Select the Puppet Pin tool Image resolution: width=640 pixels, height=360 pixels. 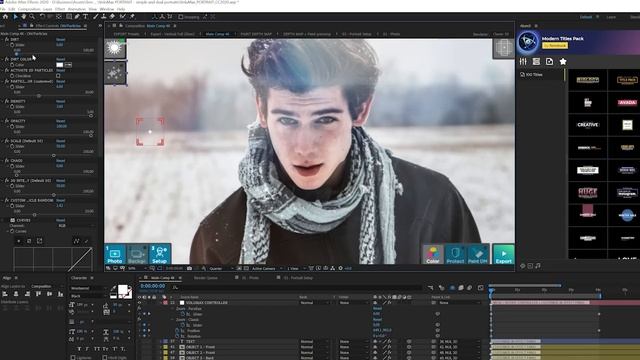point(132,17)
